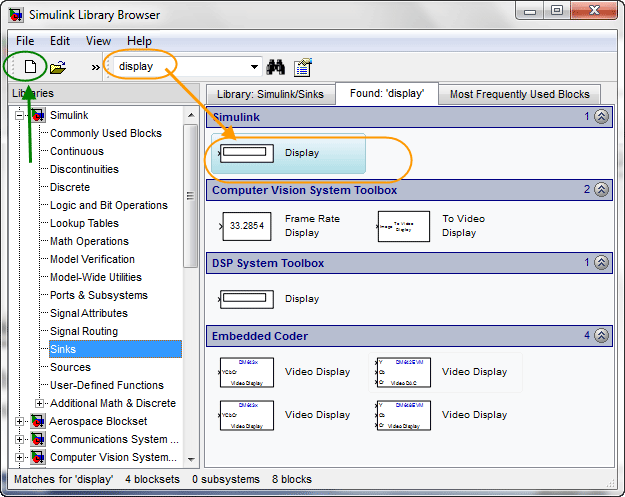Expand Additional Math & Discrete node
Image resolution: width=625 pixels, height=497 pixels.
point(39,403)
